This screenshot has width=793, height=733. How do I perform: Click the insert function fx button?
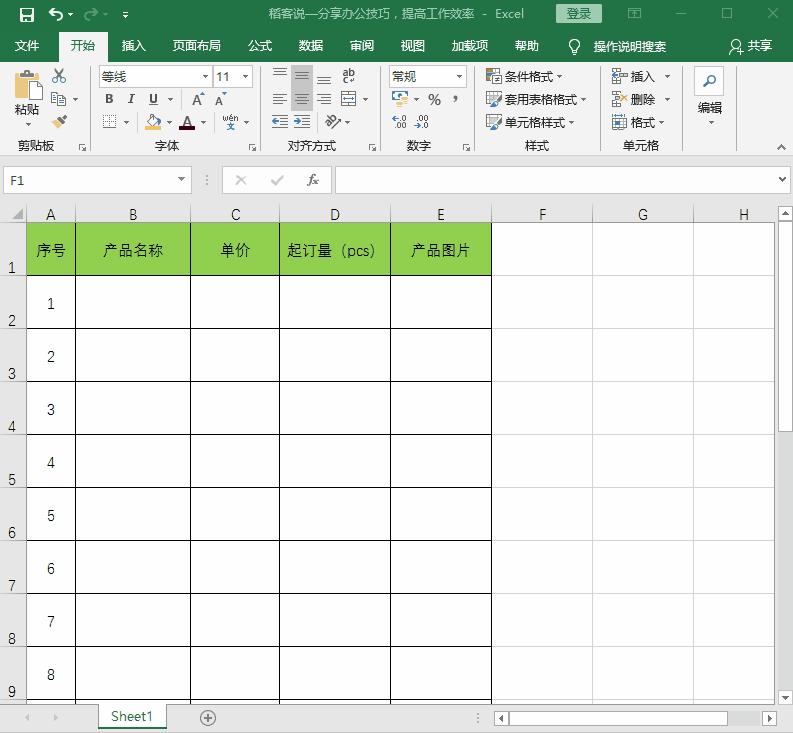313,180
